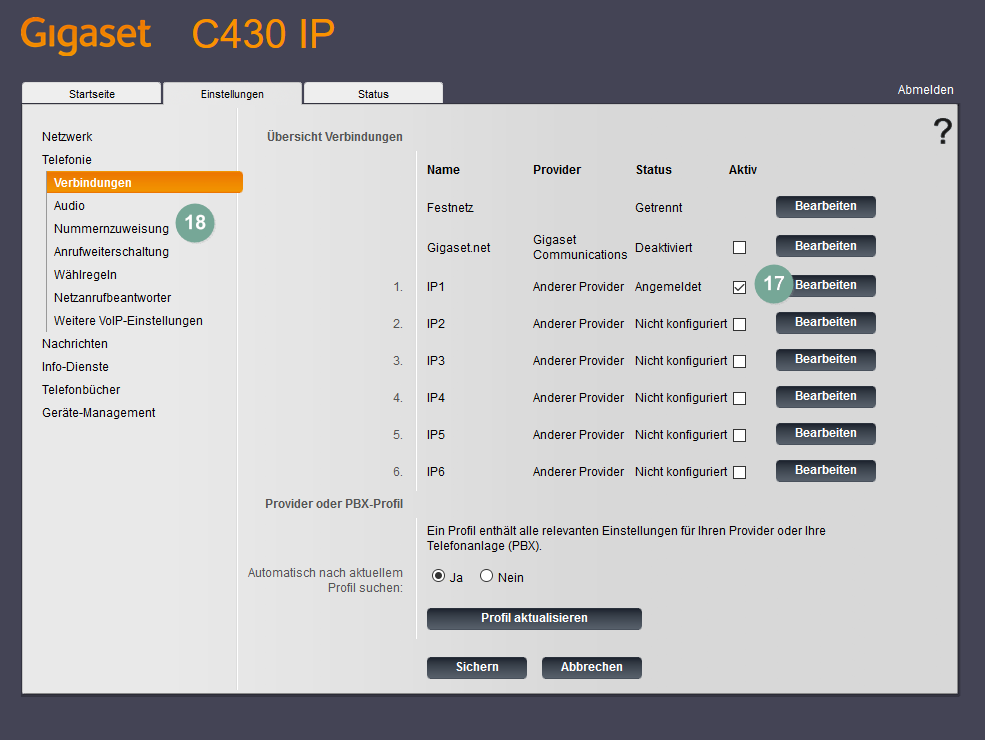This screenshot has width=985, height=740.
Task: Select the Nein radio button
Action: (486, 576)
